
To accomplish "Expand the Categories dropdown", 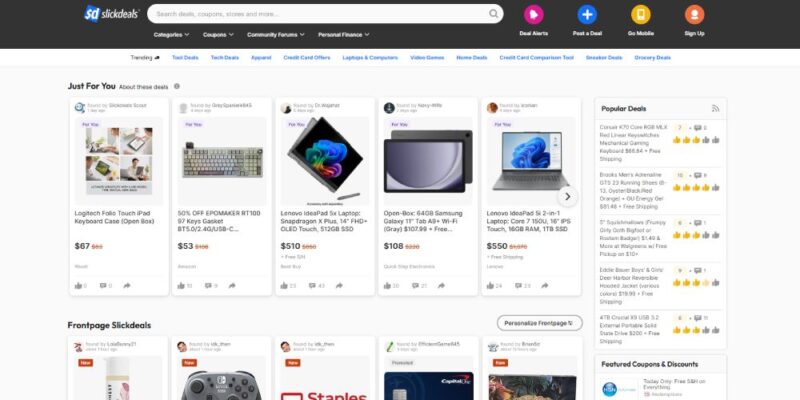I will [171, 35].
